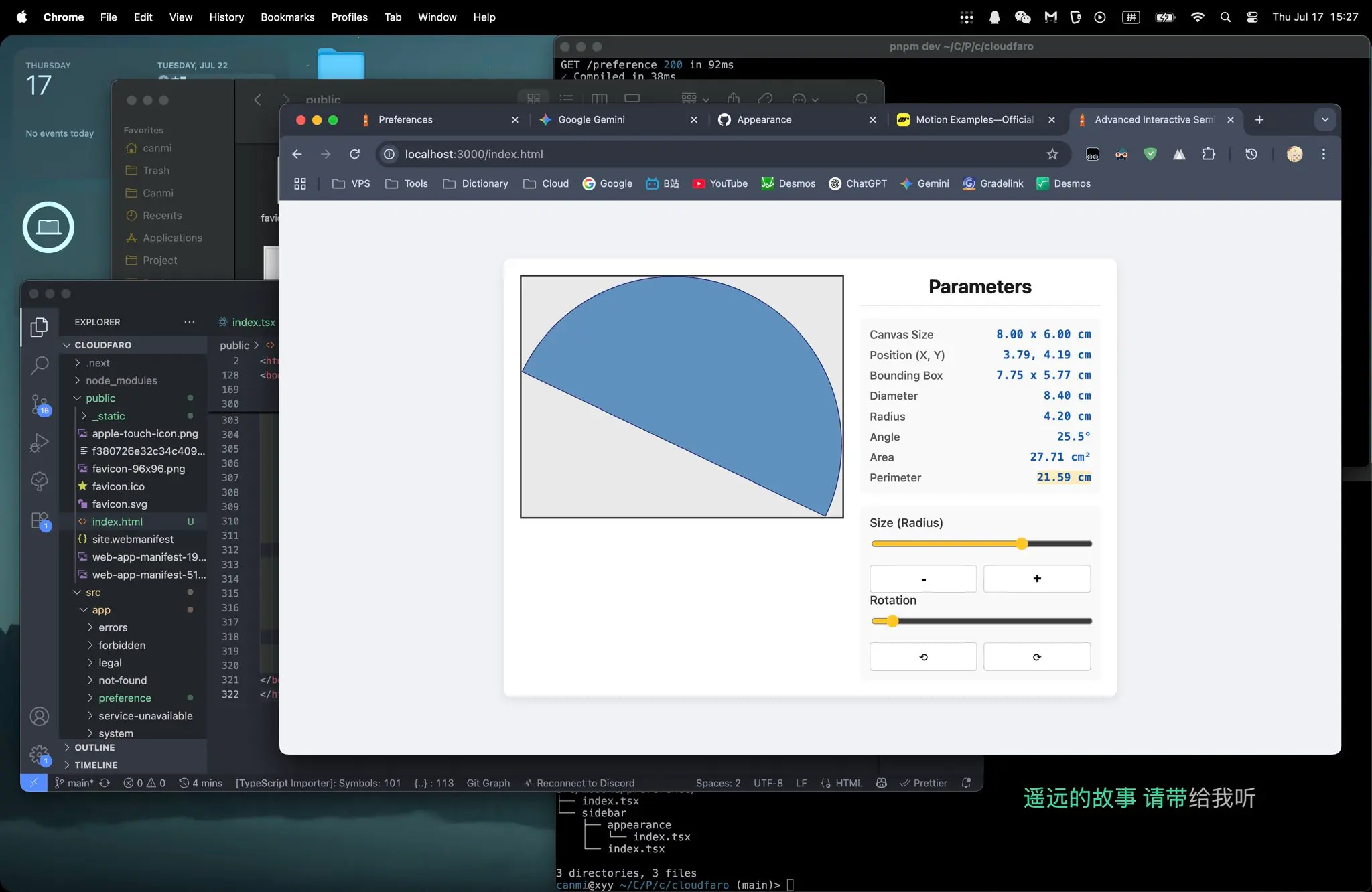
Task: Open VS Code Manage gear icon
Action: tap(40, 755)
